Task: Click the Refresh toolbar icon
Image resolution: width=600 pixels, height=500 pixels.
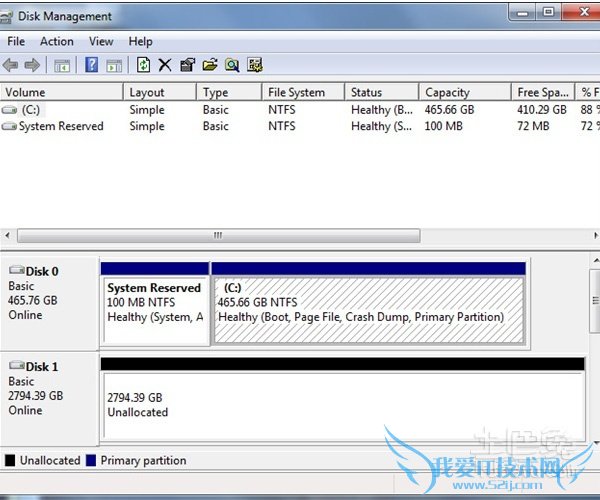Action: 143,65
